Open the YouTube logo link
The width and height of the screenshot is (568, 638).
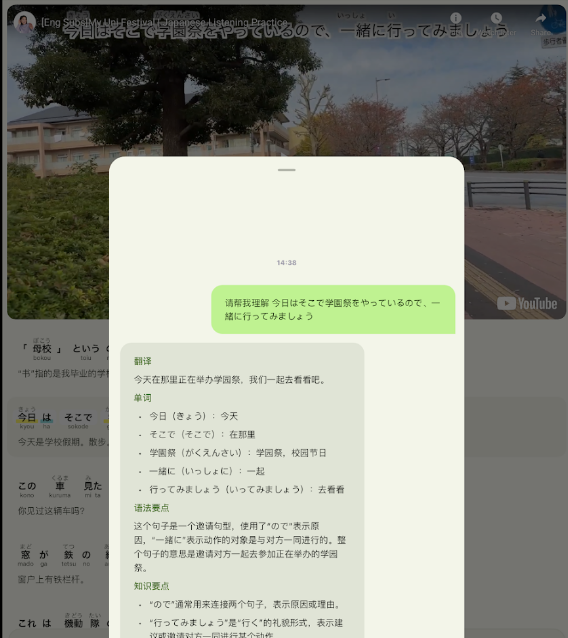point(527,304)
